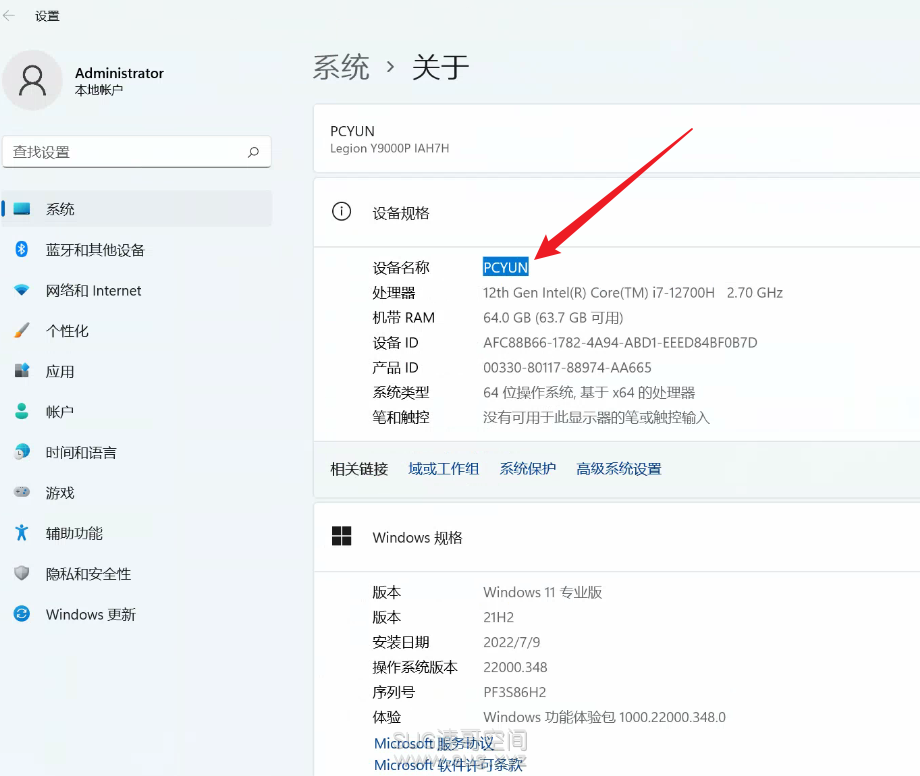Click the back arrow in Settings header

point(9,16)
